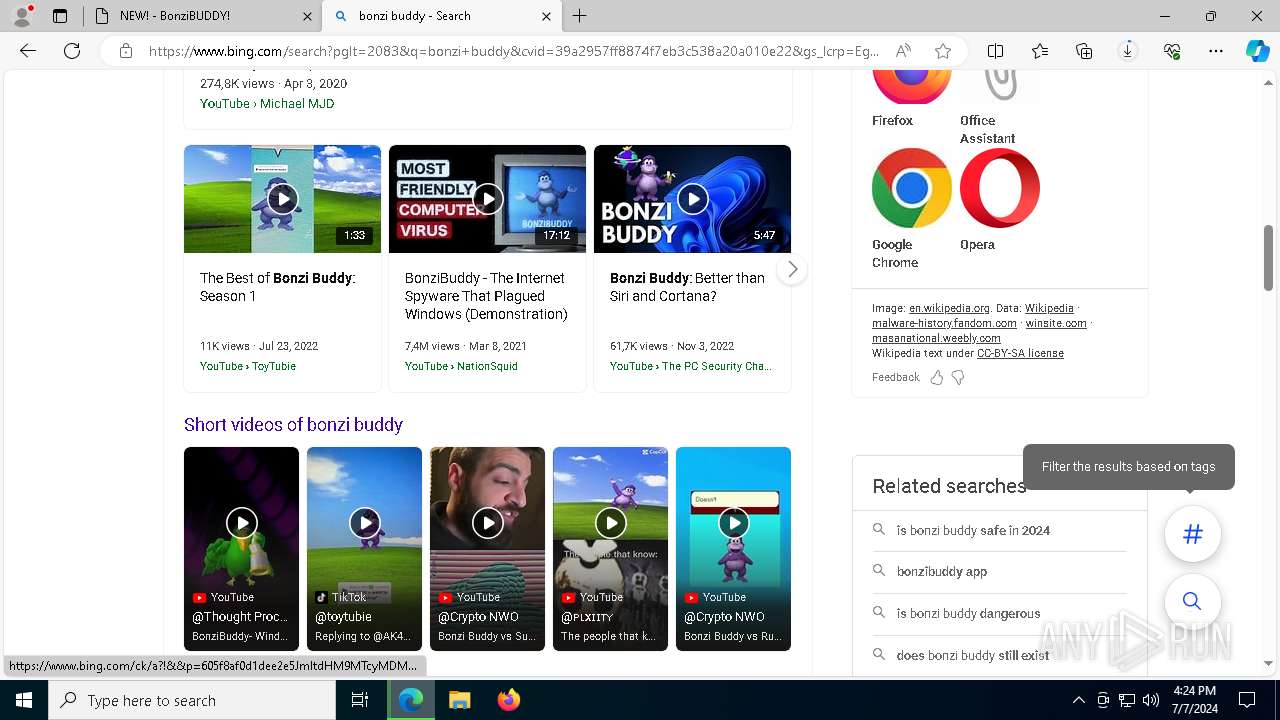View site information lock icon
This screenshot has height=720, width=1280.
[x=126, y=51]
